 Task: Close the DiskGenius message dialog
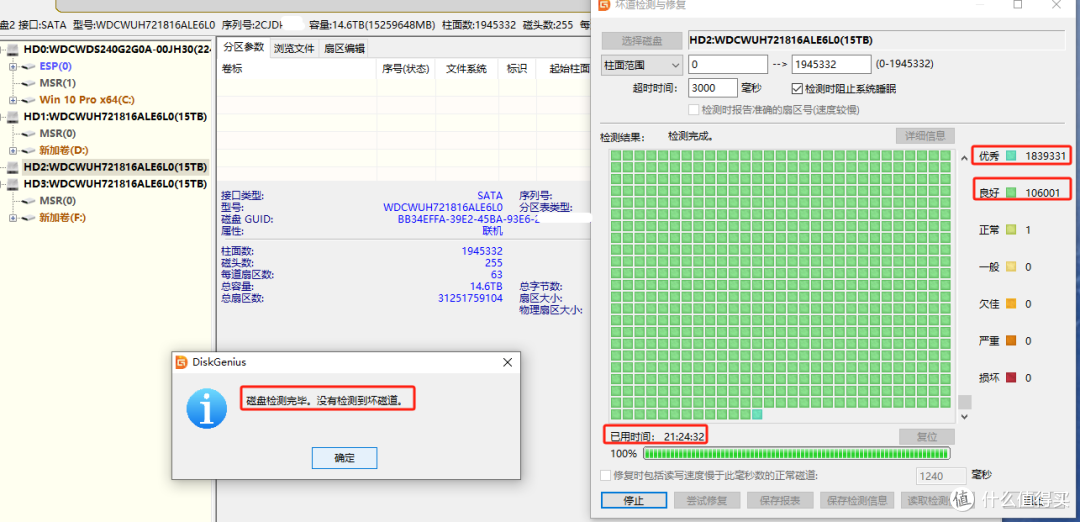click(507, 362)
